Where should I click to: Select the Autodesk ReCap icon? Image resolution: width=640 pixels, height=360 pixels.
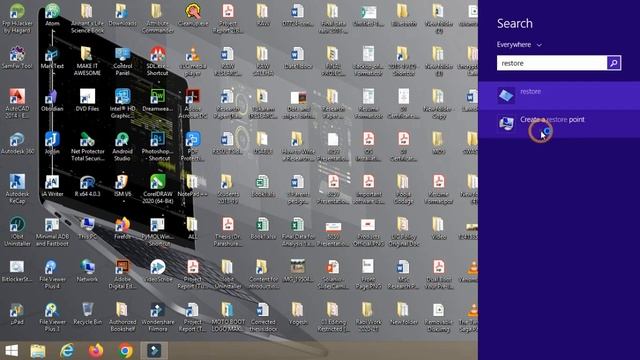pyautogui.click(x=17, y=189)
